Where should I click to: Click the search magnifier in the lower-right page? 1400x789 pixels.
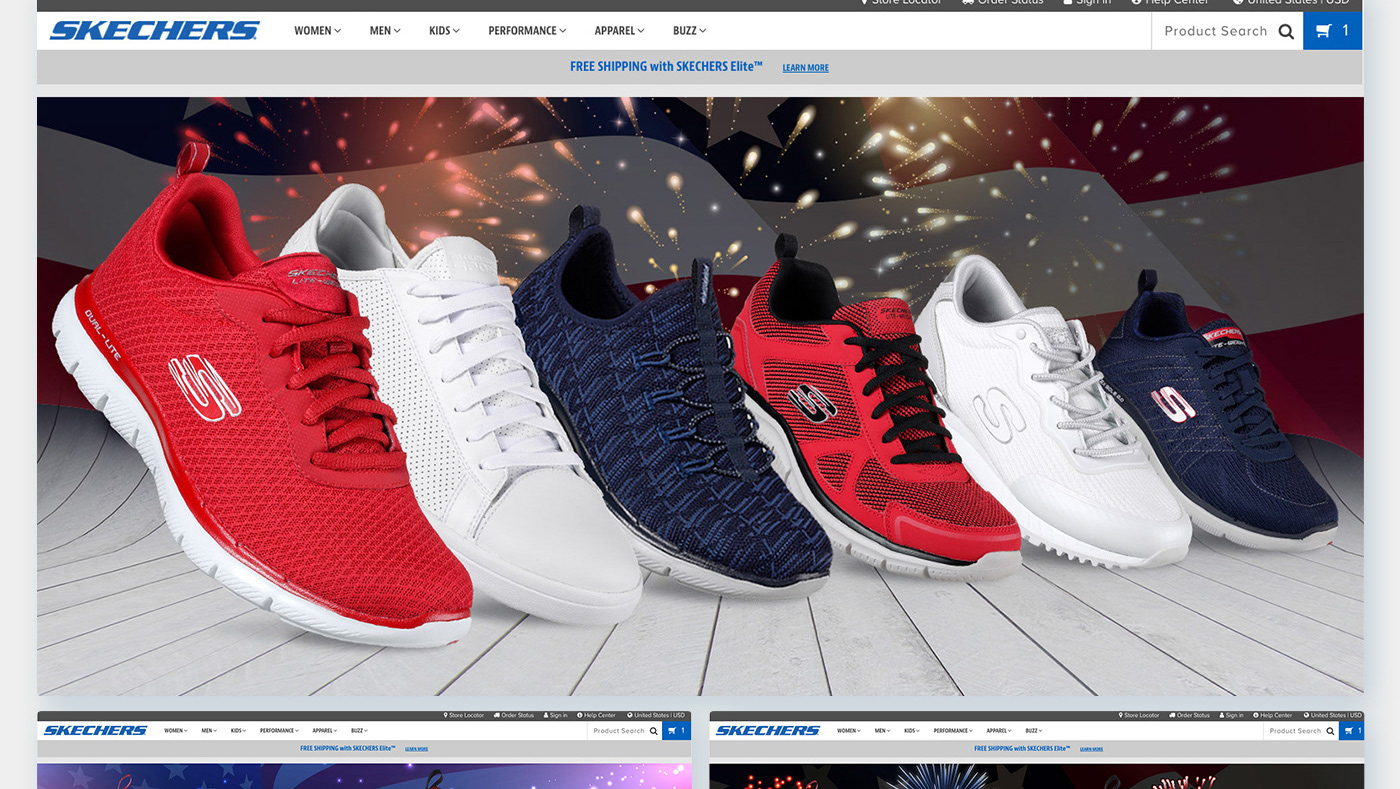tap(1331, 731)
